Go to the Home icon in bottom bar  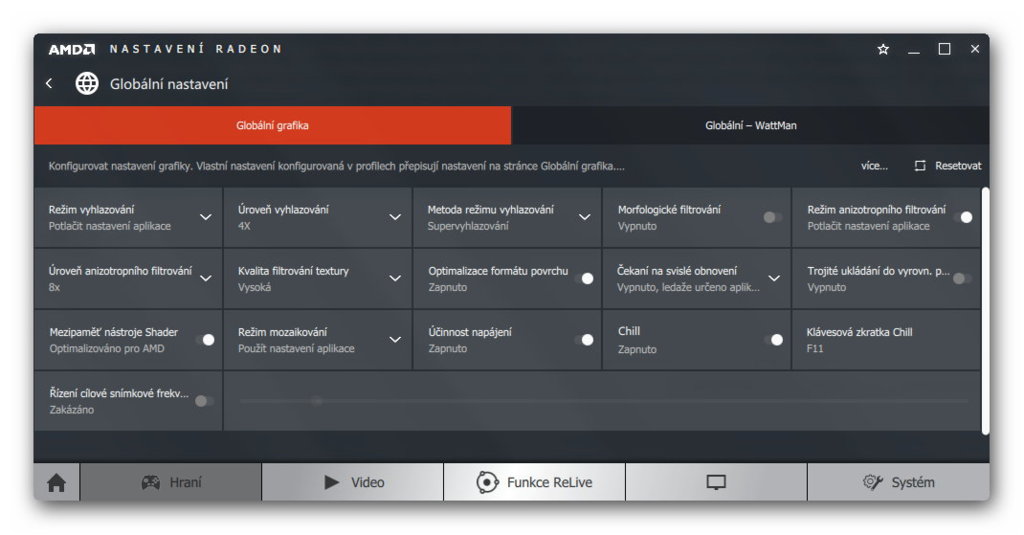57,483
